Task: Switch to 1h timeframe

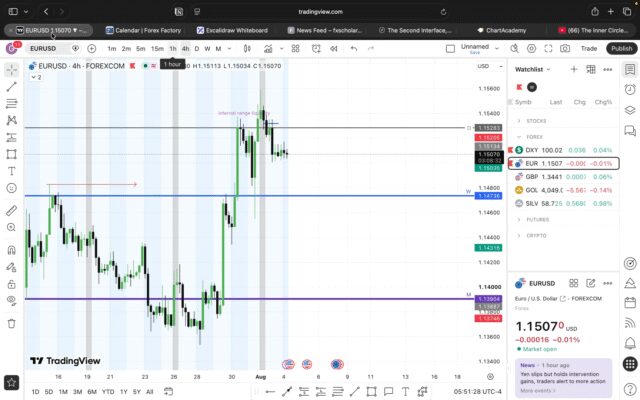Action: 173,49
